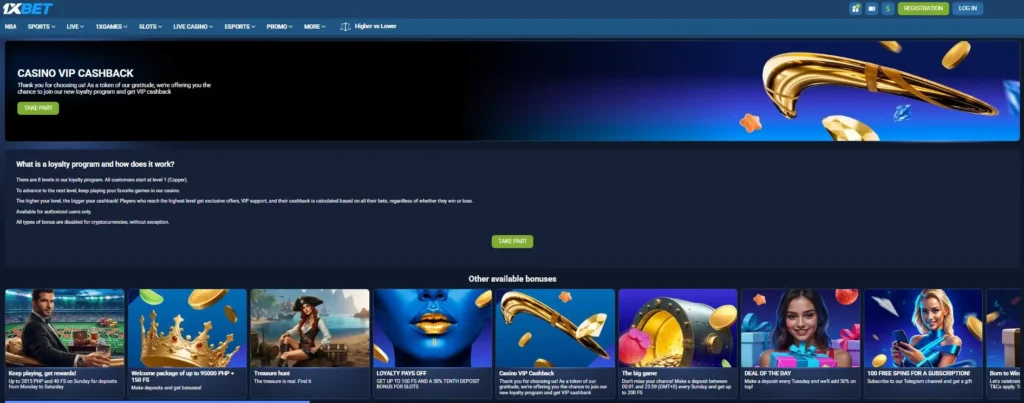Expand the PROMO dropdown menu

[280, 27]
